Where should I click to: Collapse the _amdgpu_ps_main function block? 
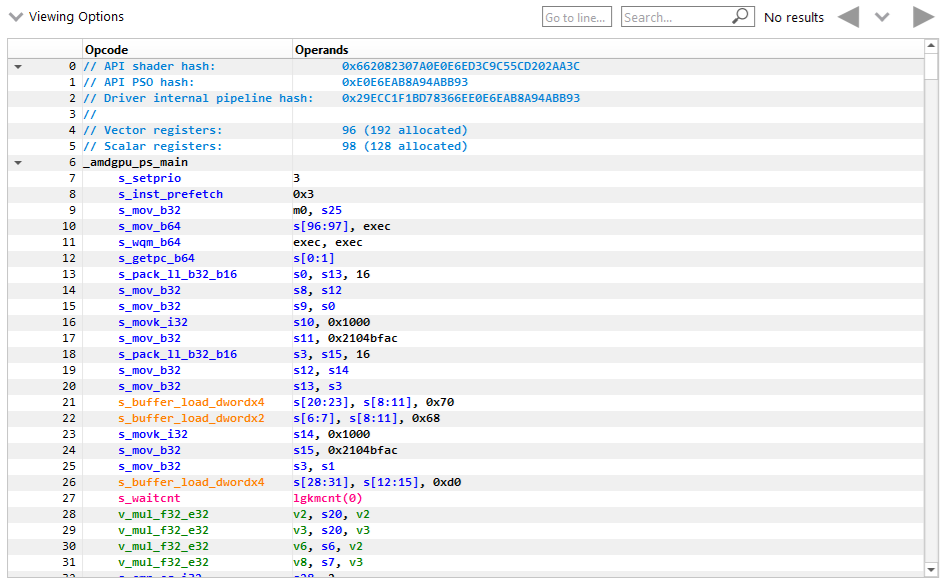(x=16, y=161)
